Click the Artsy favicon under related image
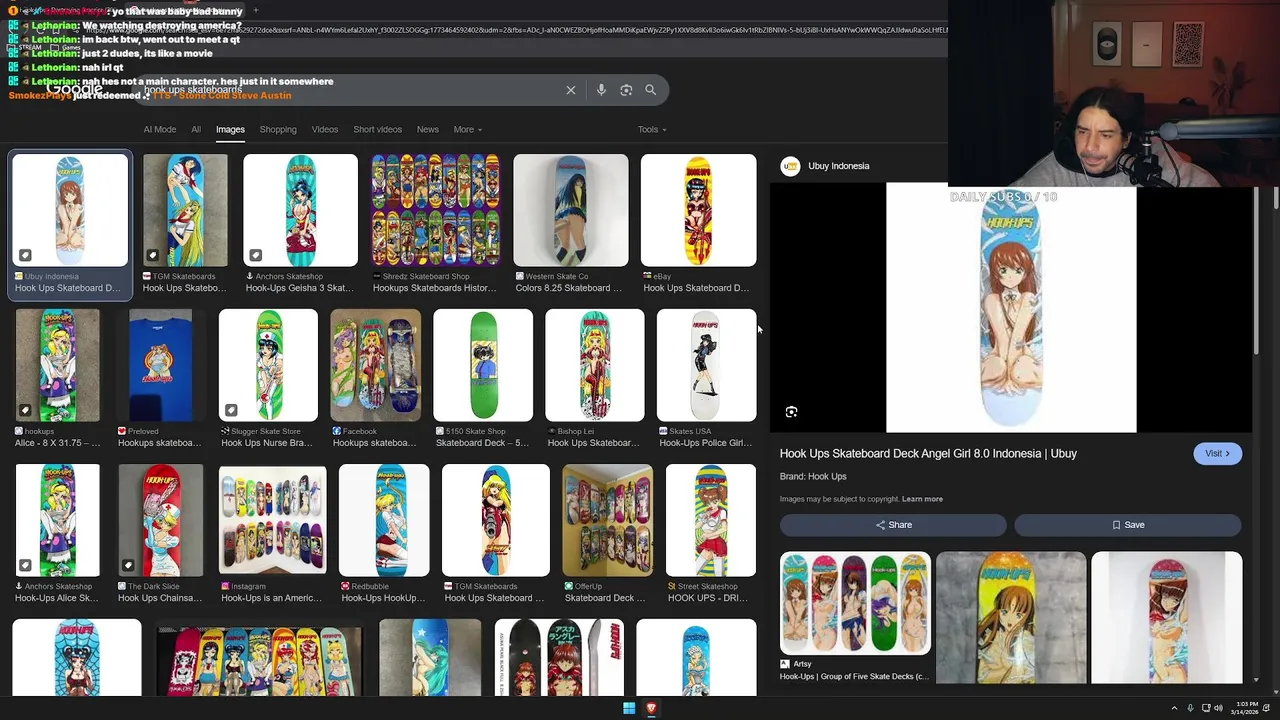 click(x=785, y=664)
